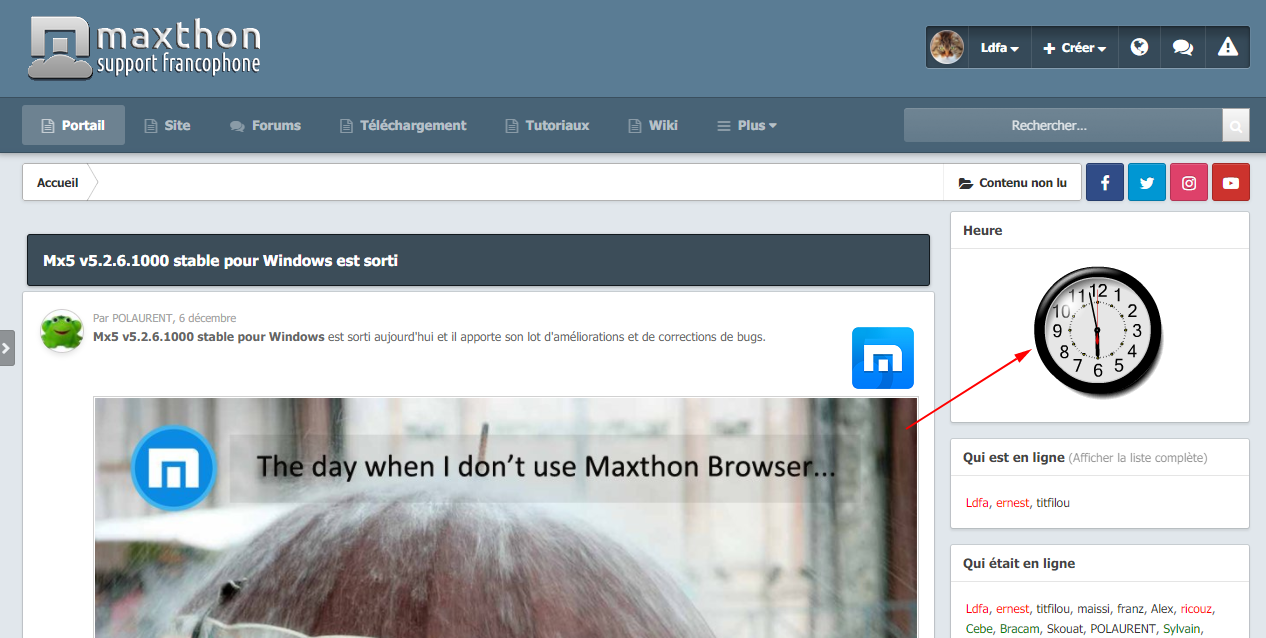Expand the collapsed left sidebar arrow

coord(6,348)
